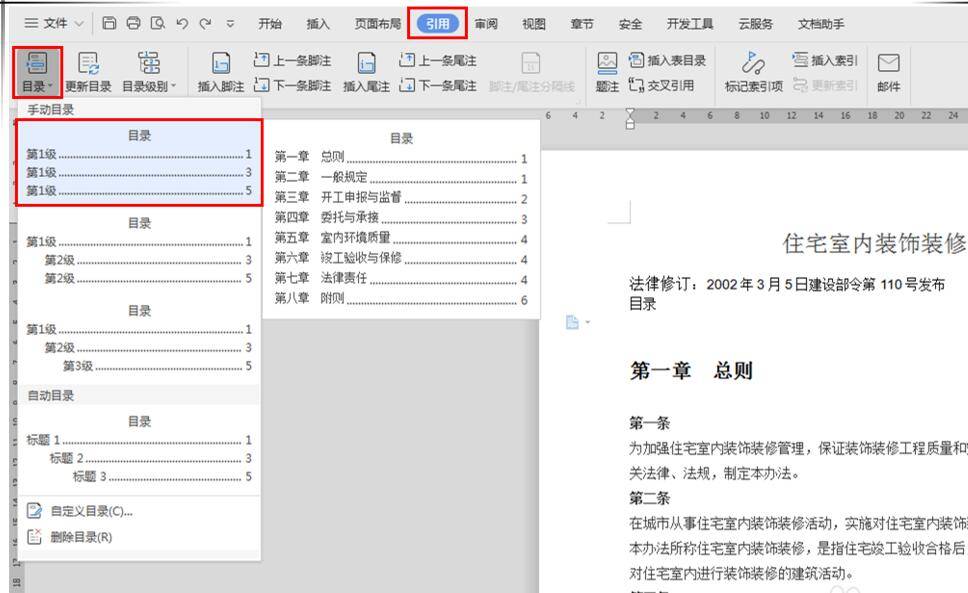Image resolution: width=968 pixels, height=593 pixels.
Task: Choose Custom TOC (自定义目录) option
Action: [x=90, y=511]
